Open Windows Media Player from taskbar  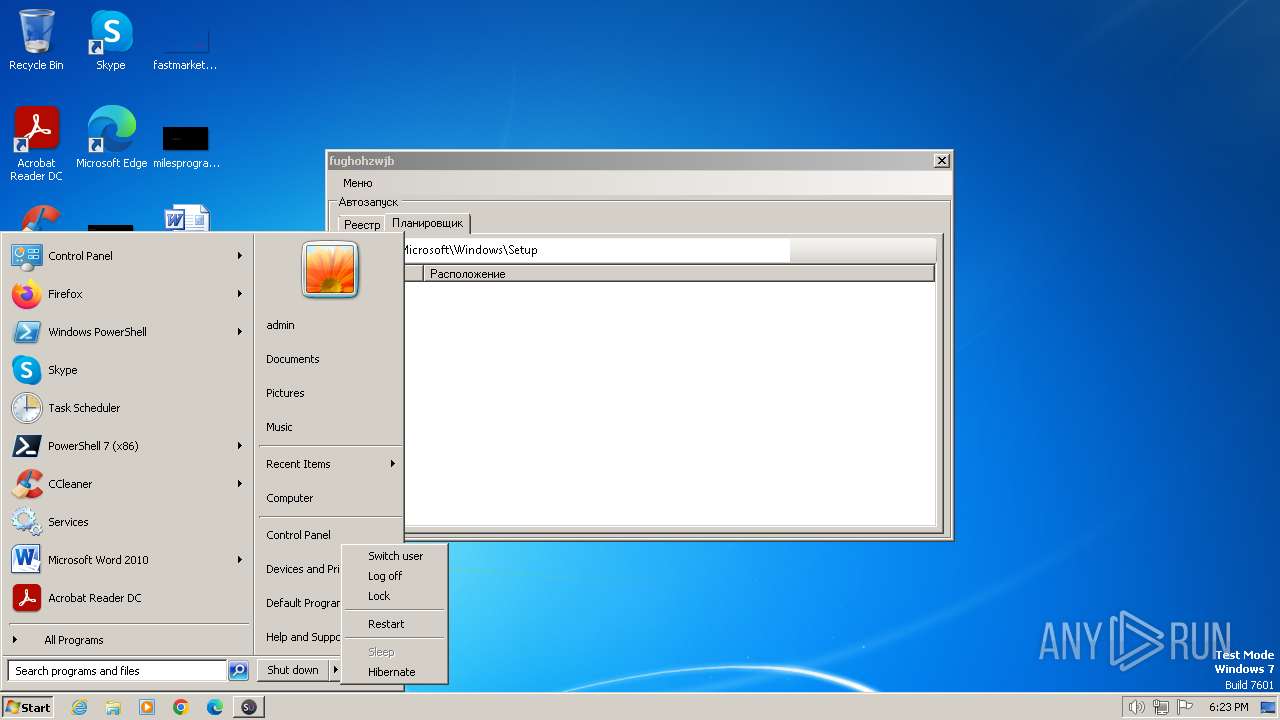point(147,707)
